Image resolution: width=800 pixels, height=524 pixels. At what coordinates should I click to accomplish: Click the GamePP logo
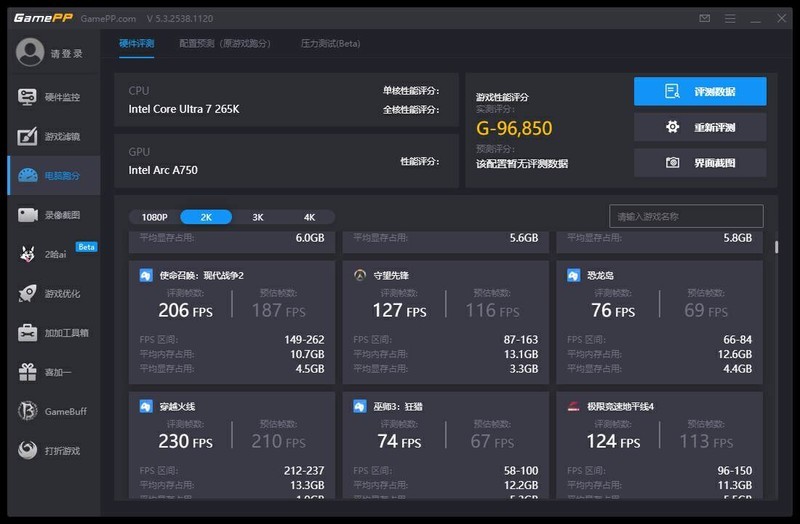click(x=43, y=18)
